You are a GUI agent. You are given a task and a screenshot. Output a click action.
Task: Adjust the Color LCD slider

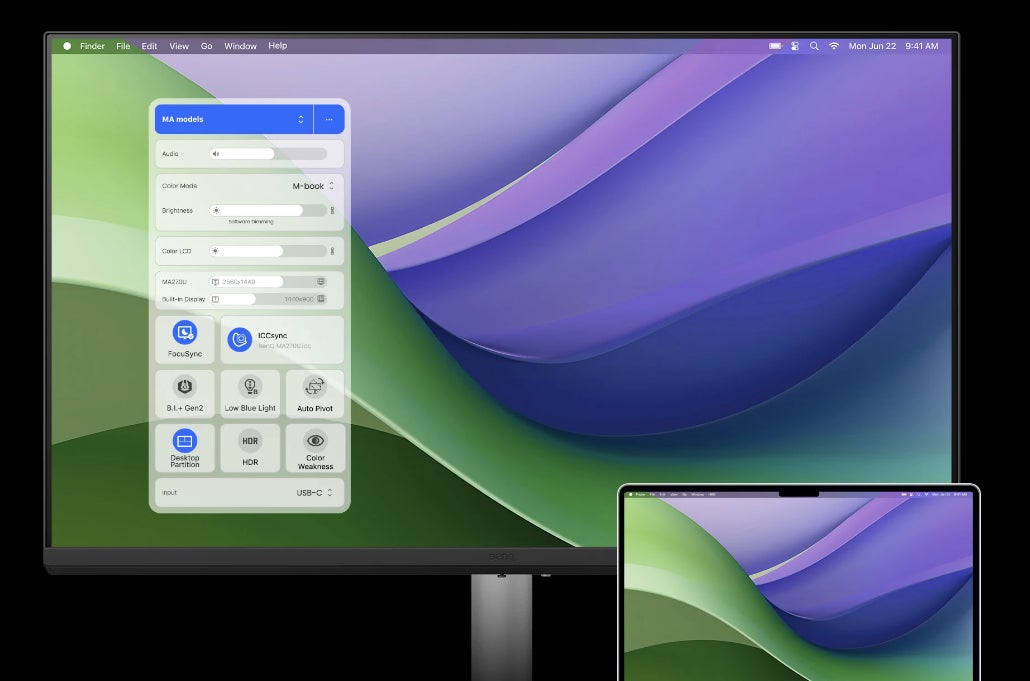[268, 251]
